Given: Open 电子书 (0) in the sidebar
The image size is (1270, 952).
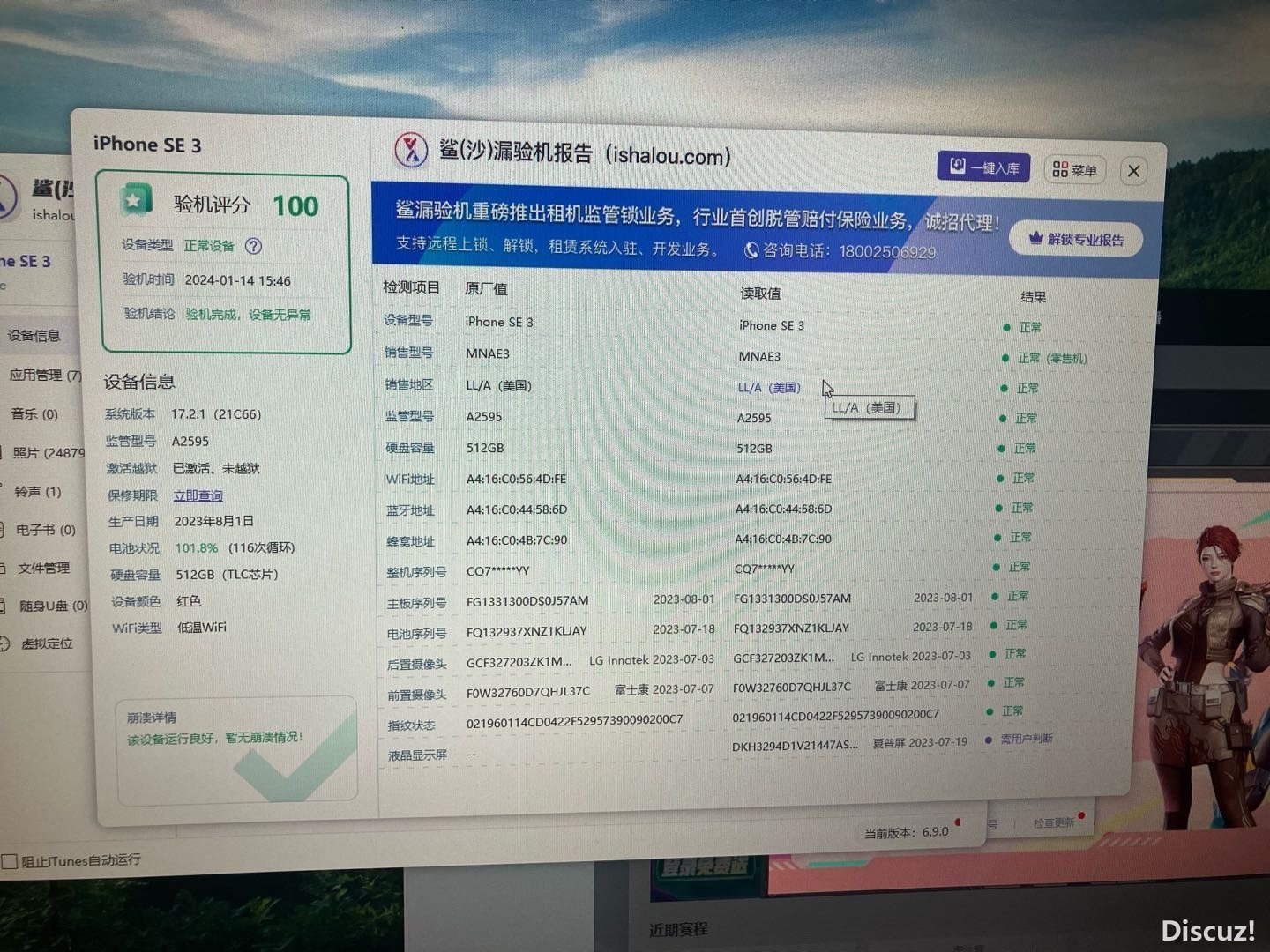Looking at the screenshot, I should pos(46,530).
